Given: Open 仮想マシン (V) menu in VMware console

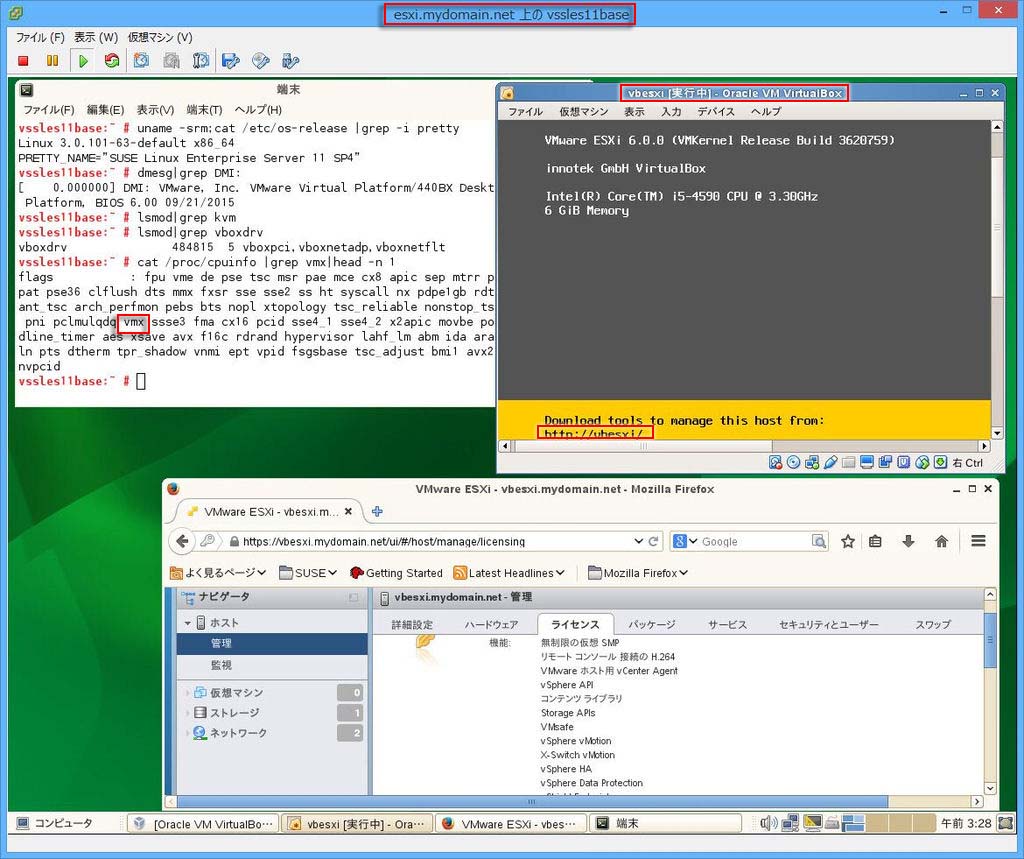Looking at the screenshot, I should click(x=160, y=37).
